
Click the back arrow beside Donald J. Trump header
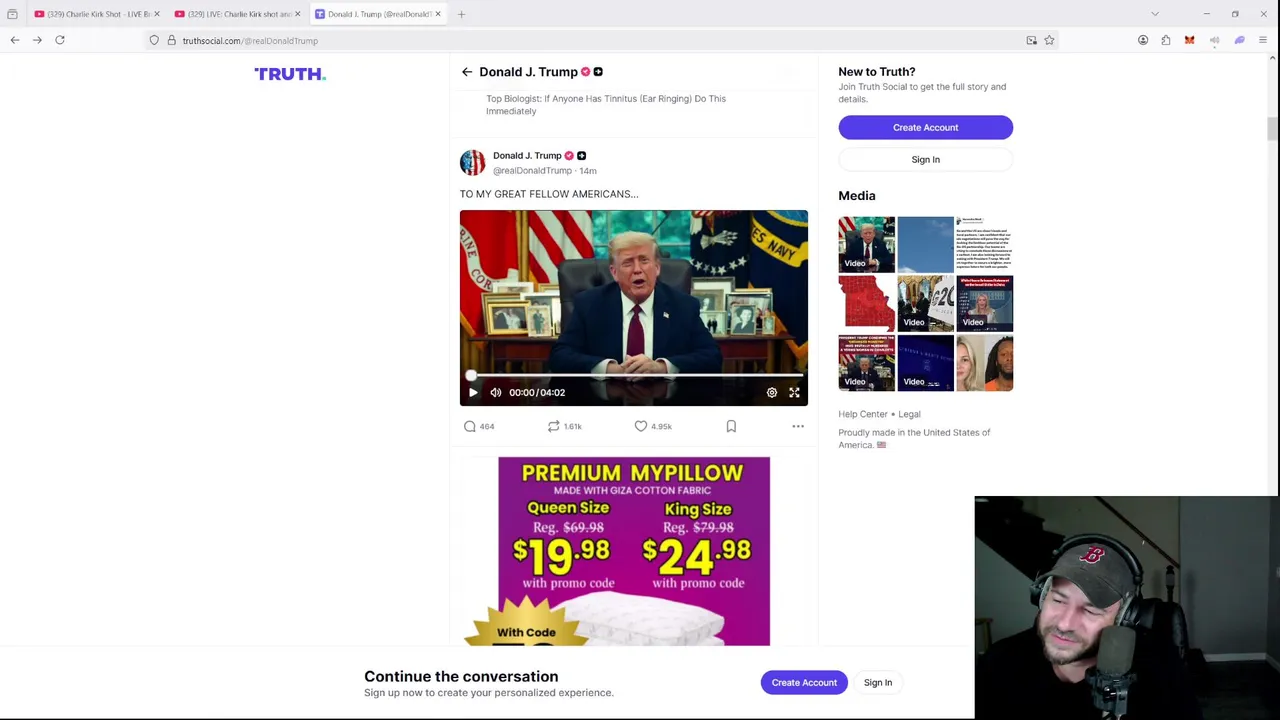467,72
